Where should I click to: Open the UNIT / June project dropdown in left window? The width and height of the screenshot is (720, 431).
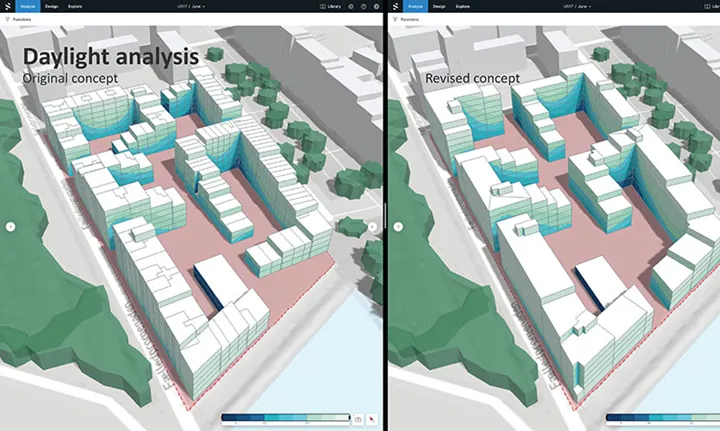[x=191, y=6]
